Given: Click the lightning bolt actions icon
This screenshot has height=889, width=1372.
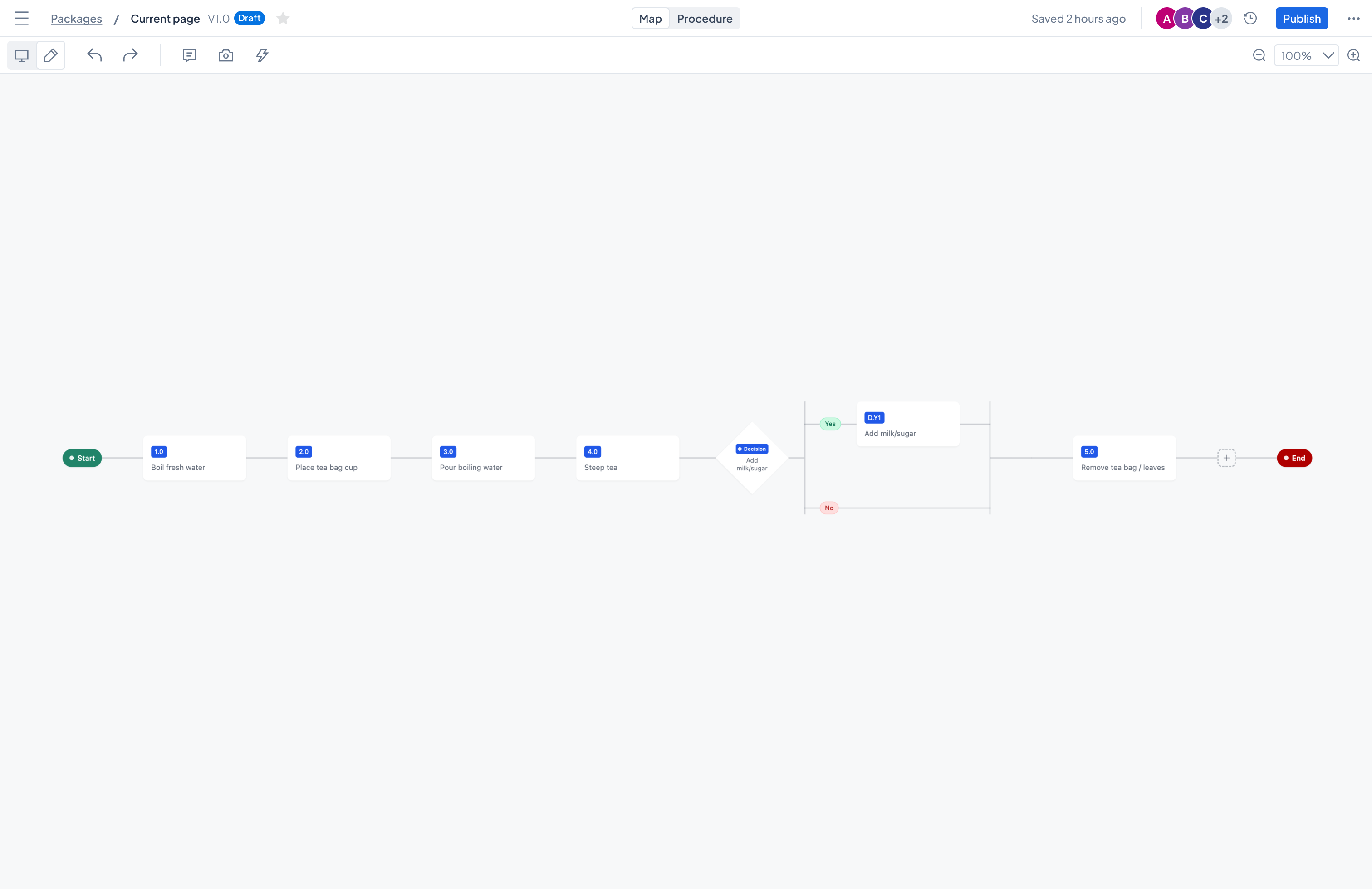Looking at the screenshot, I should click(x=262, y=55).
